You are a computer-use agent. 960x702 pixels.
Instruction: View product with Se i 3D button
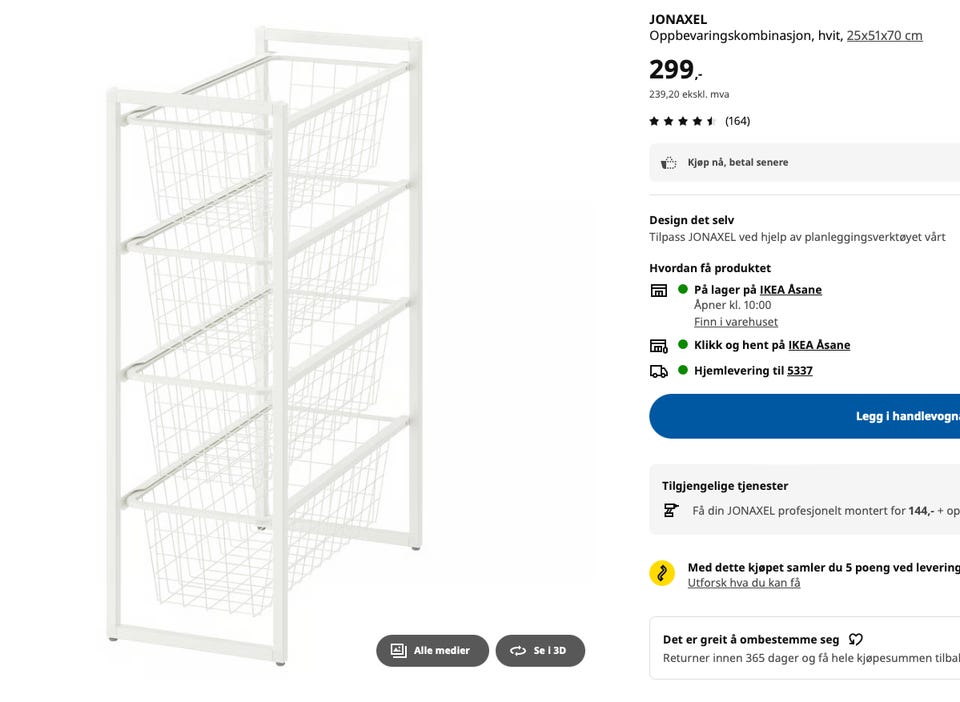pos(540,651)
